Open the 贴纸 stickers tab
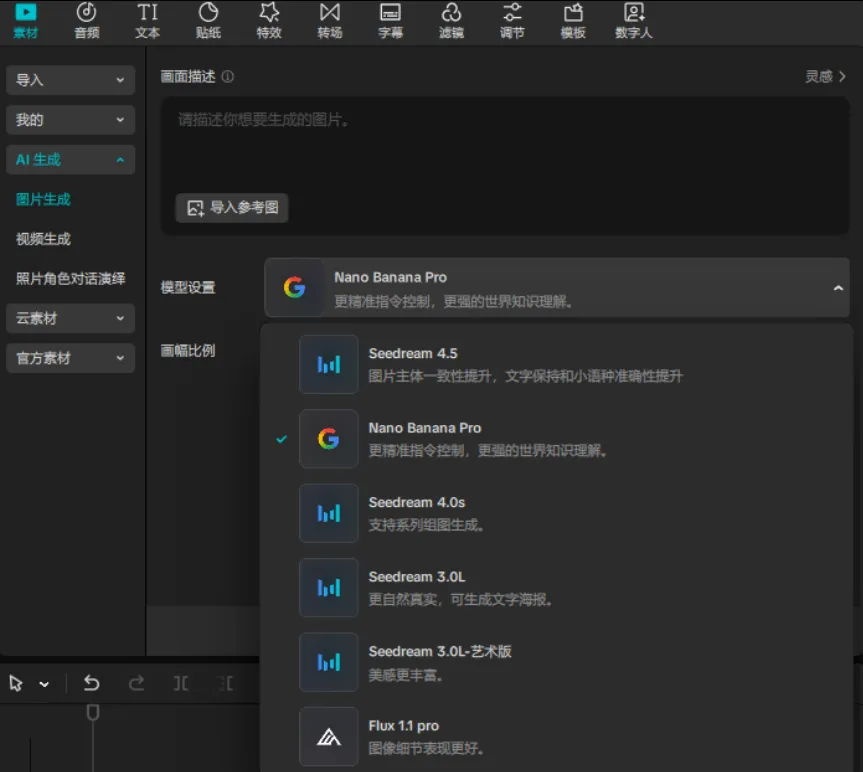The height and width of the screenshot is (772, 863). point(208,22)
